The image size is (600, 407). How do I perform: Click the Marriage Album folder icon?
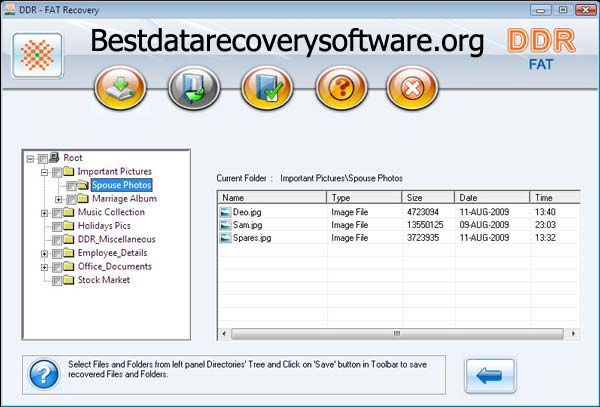(83, 199)
